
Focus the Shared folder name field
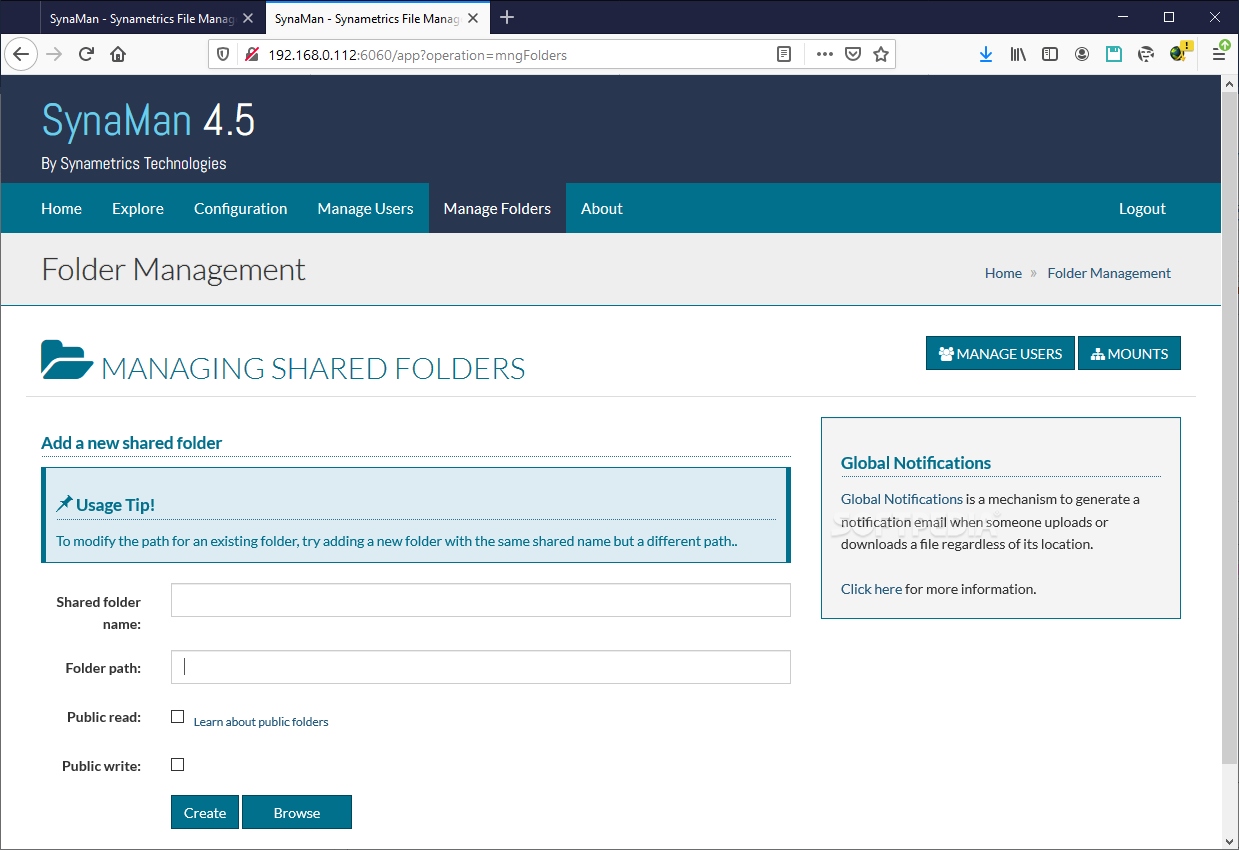tap(481, 600)
